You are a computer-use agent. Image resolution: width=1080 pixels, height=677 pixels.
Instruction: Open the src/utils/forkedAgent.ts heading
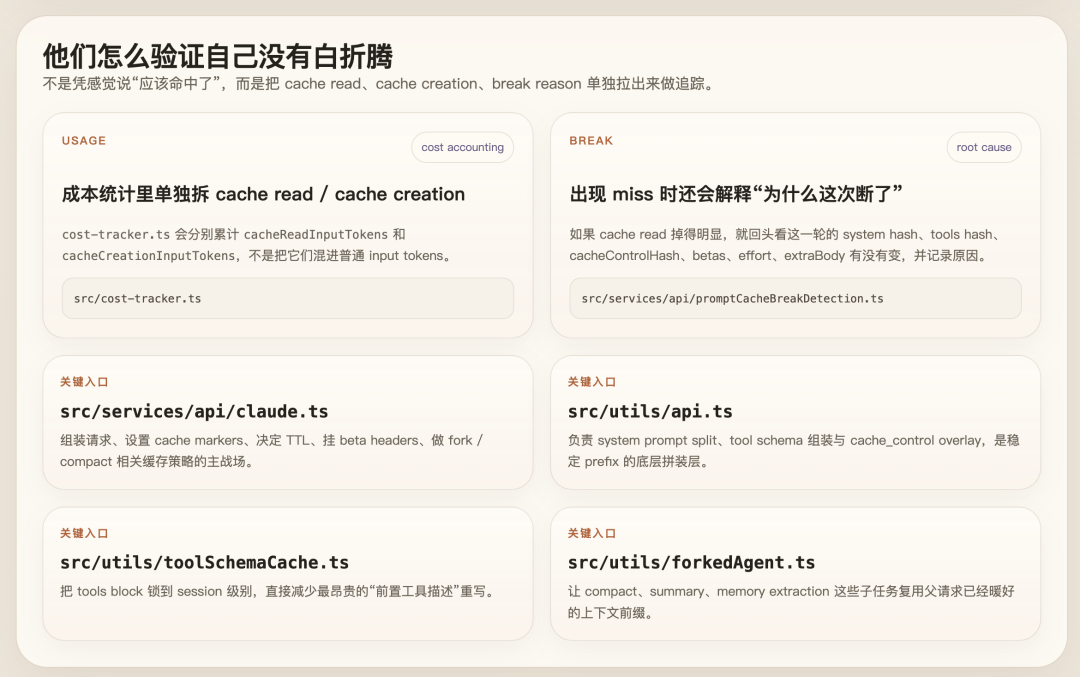(x=691, y=562)
